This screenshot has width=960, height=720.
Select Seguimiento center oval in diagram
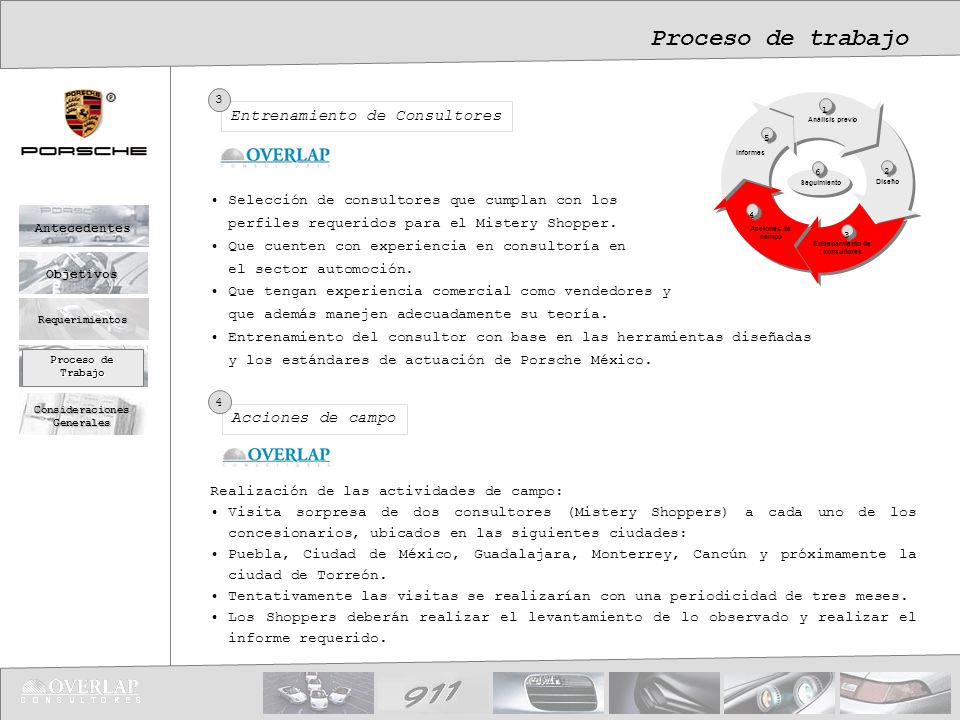(821, 182)
